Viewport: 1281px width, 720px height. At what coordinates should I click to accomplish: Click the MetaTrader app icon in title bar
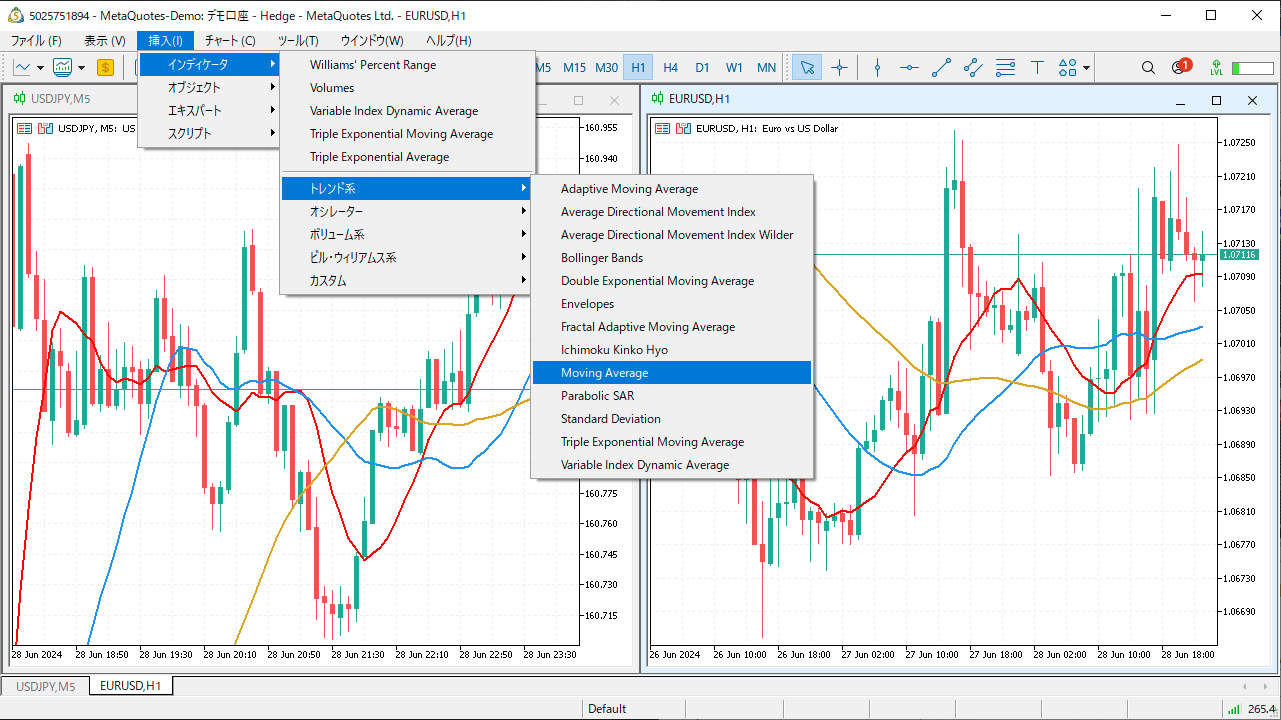coord(16,15)
